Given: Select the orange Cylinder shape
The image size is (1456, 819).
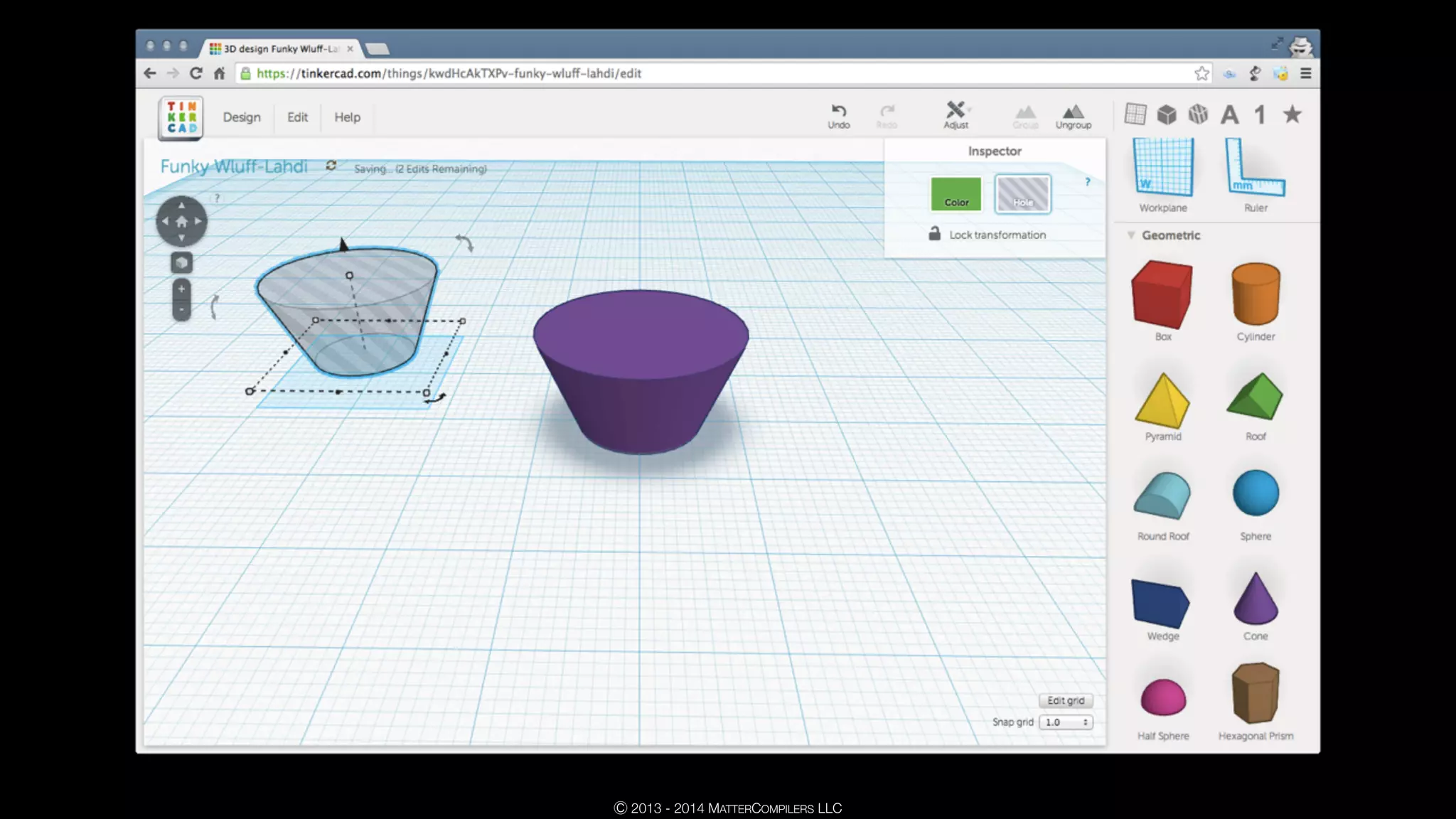Looking at the screenshot, I should [1256, 296].
